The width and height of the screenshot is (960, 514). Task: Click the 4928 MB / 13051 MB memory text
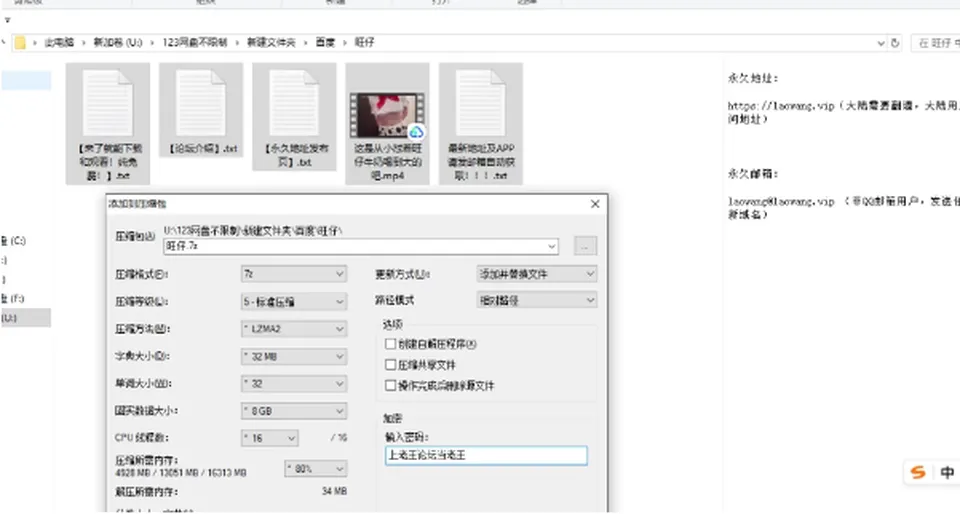pos(181,473)
